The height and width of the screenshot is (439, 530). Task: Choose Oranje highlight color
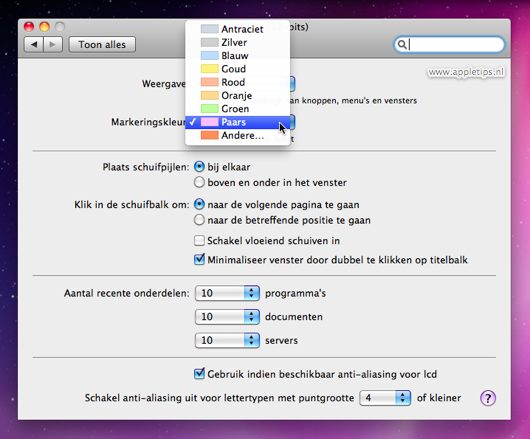[238, 95]
